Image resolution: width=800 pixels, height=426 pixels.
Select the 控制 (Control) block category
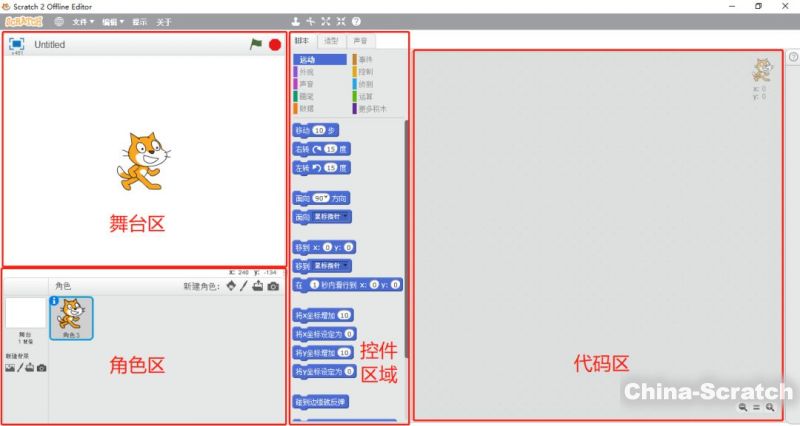click(x=365, y=72)
